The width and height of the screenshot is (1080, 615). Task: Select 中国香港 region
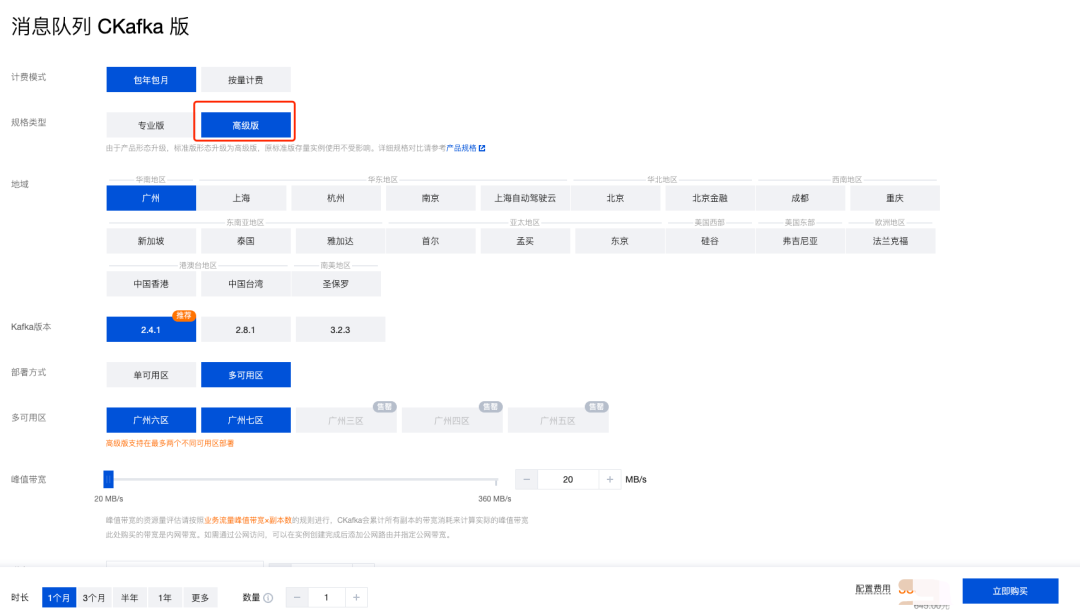point(151,284)
